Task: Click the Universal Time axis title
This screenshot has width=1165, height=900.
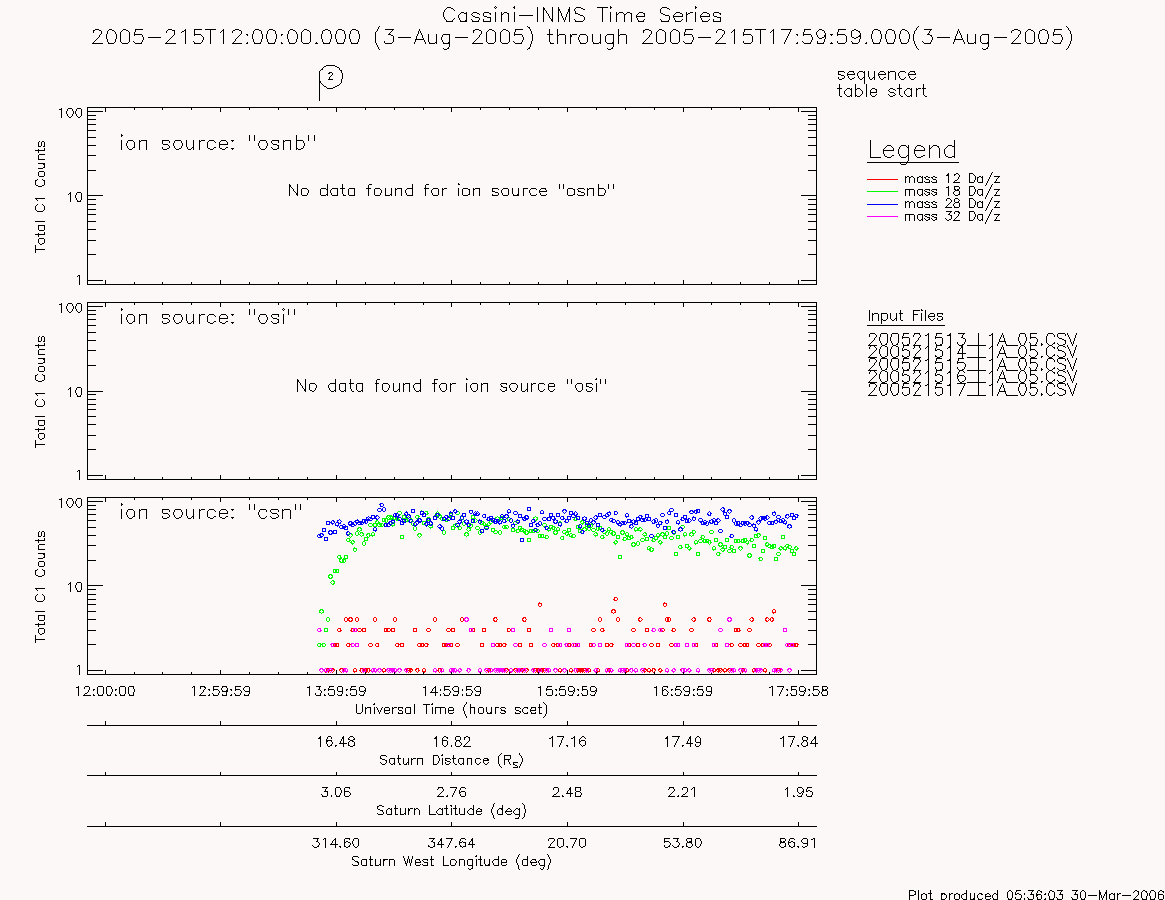Action: [x=452, y=710]
